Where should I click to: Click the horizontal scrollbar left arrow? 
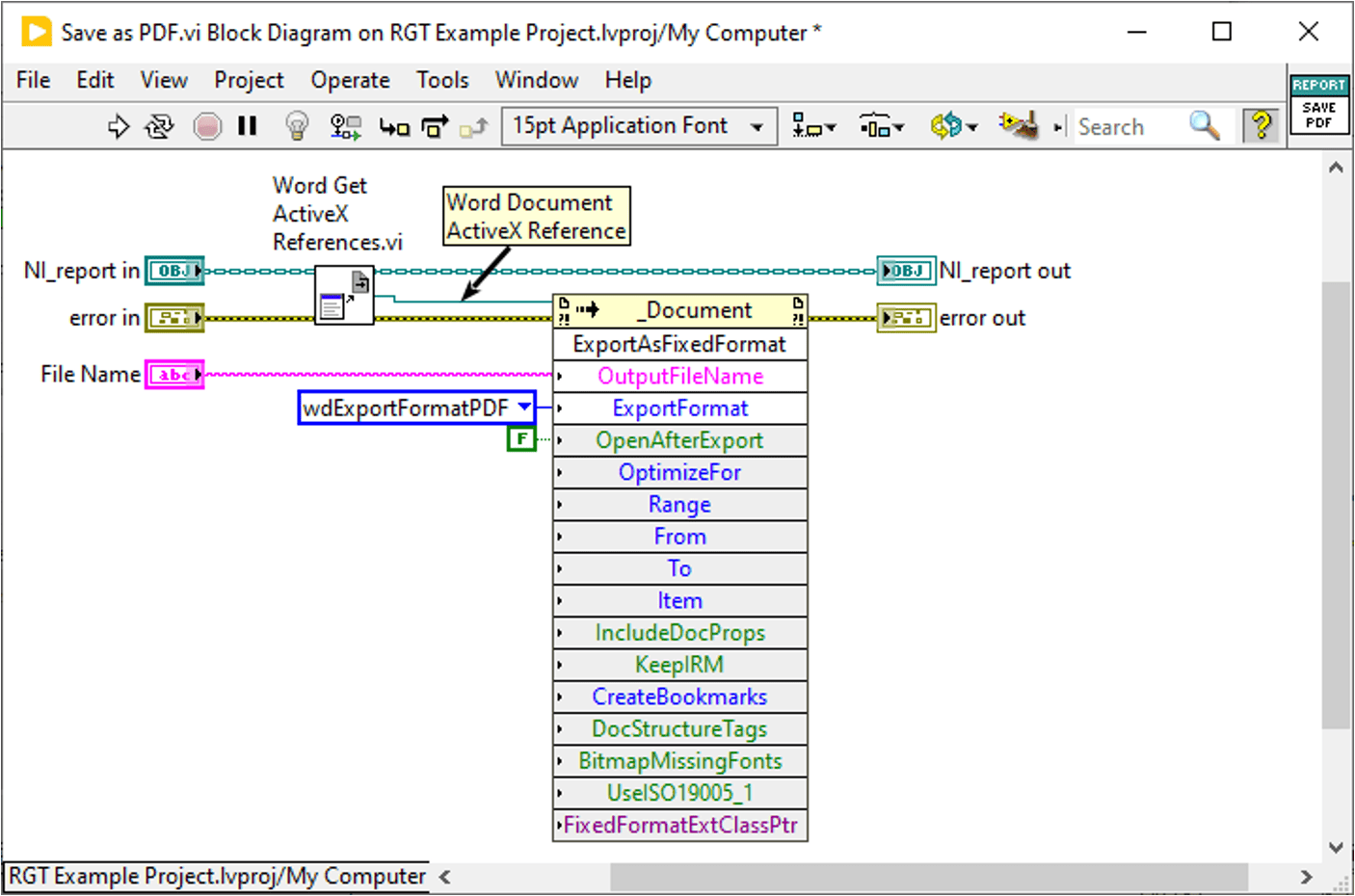point(444,877)
